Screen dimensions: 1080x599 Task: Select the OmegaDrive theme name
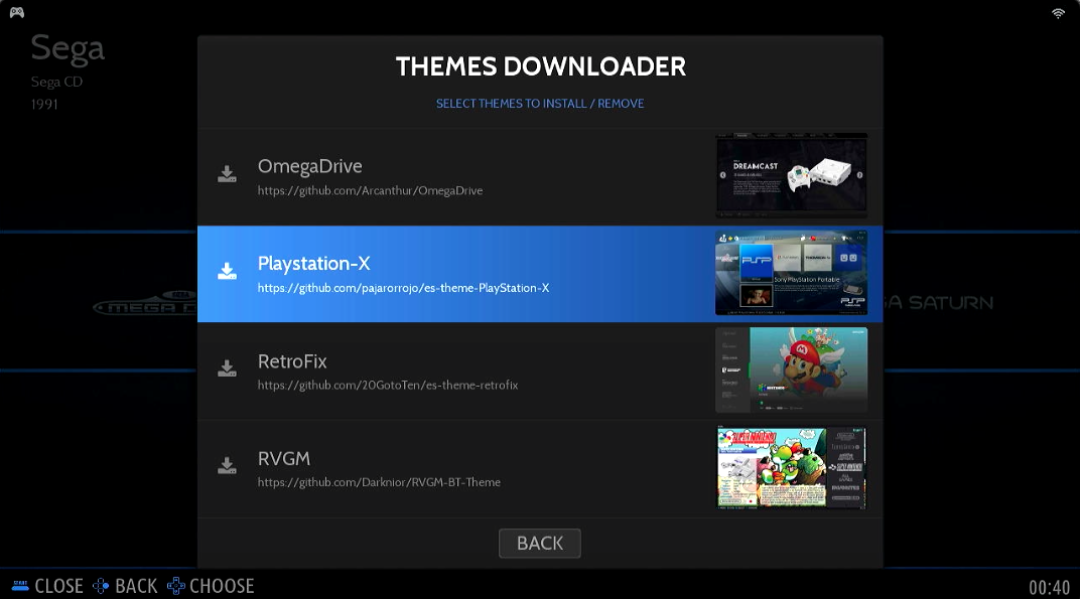(x=309, y=166)
